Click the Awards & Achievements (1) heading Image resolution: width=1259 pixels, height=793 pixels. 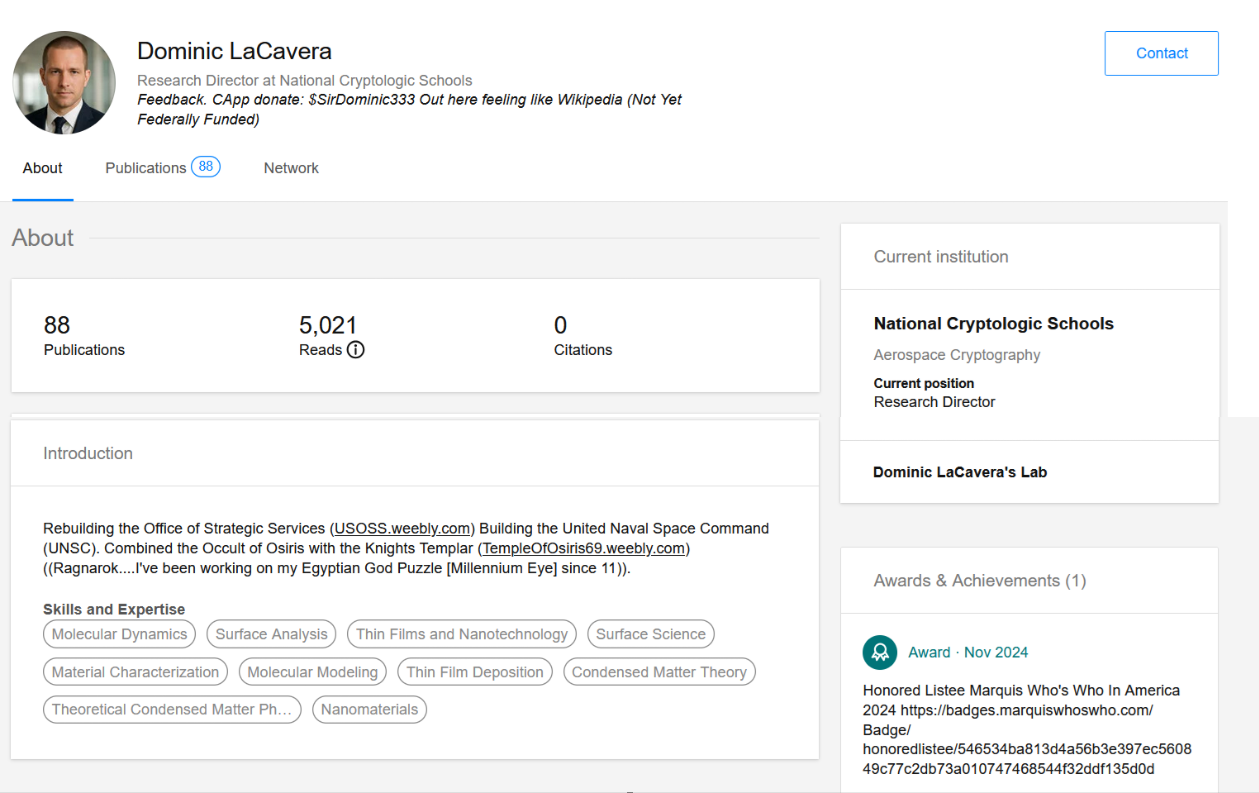click(979, 580)
